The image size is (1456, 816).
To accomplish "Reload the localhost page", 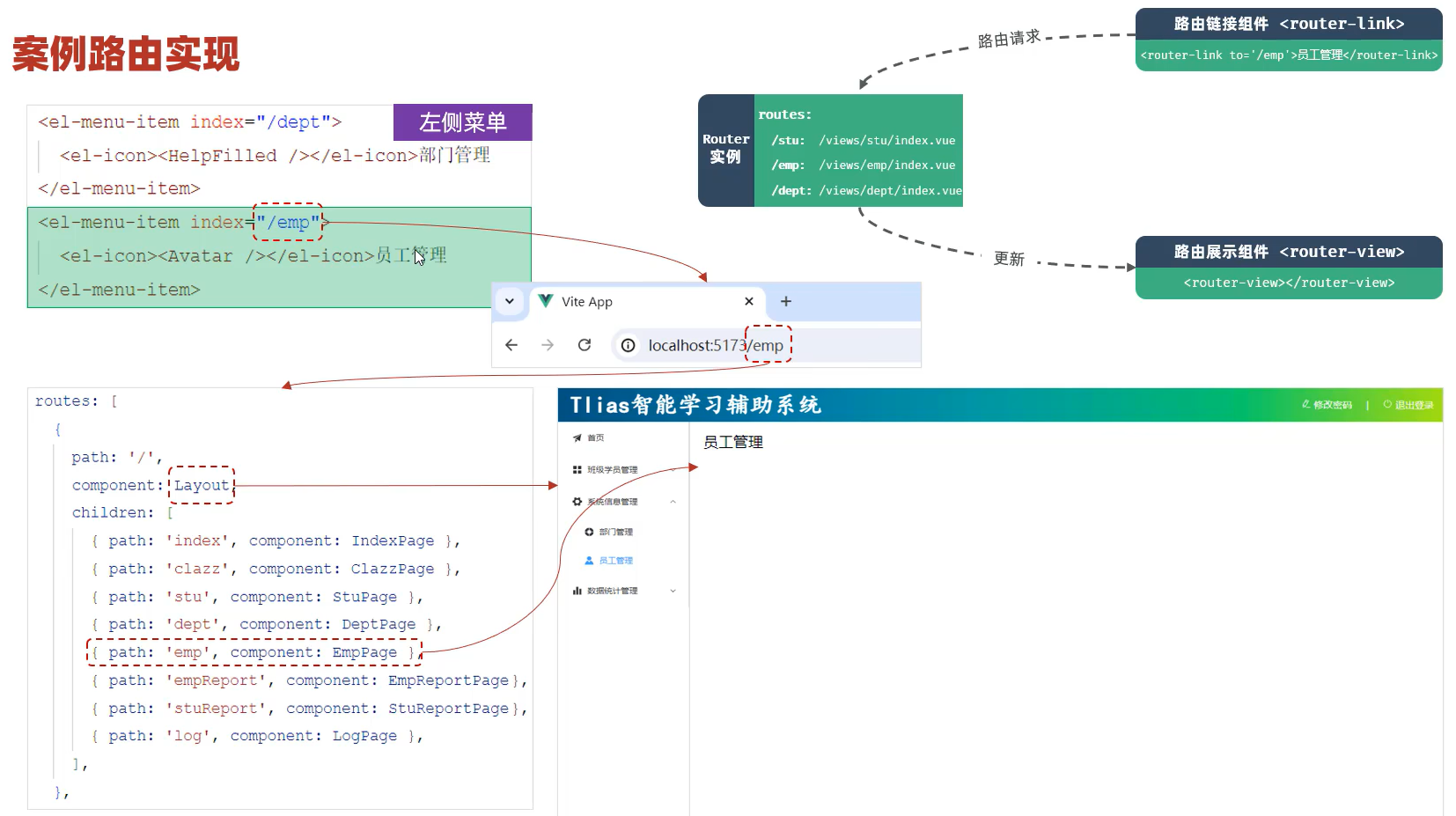I will [585, 345].
